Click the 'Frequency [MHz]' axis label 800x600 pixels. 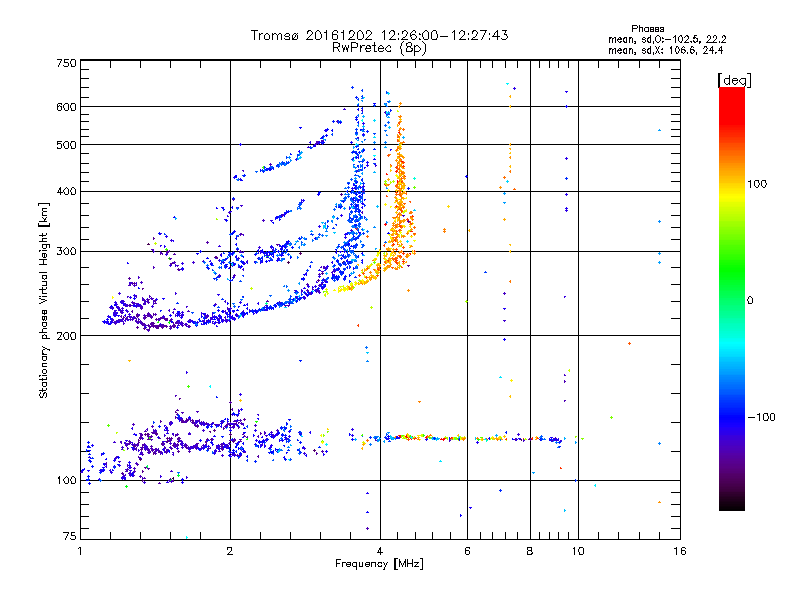(379, 564)
